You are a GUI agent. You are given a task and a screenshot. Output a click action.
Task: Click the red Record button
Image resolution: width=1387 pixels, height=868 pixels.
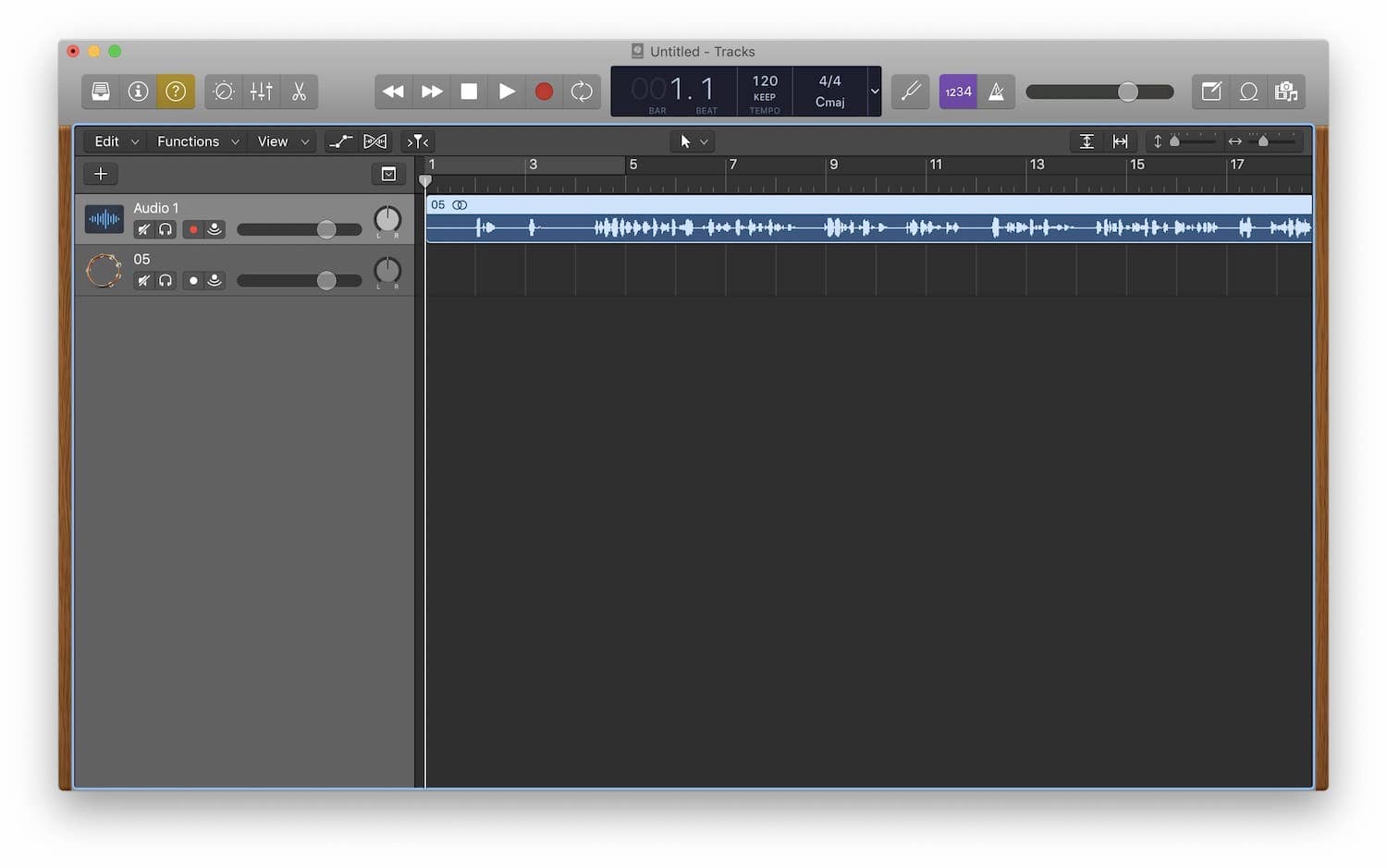[544, 92]
